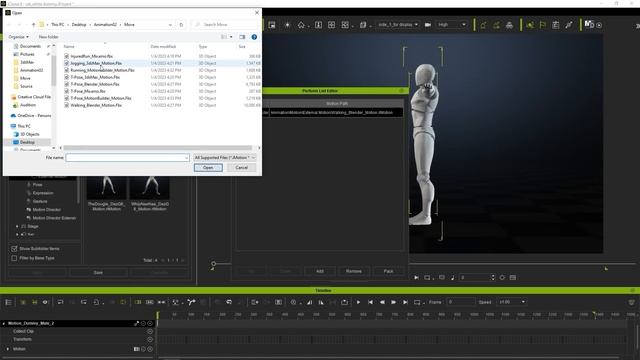Image resolution: width=640 pixels, height=360 pixels.
Task: Click the video camera icon in toolbar
Action: (x=428, y=25)
